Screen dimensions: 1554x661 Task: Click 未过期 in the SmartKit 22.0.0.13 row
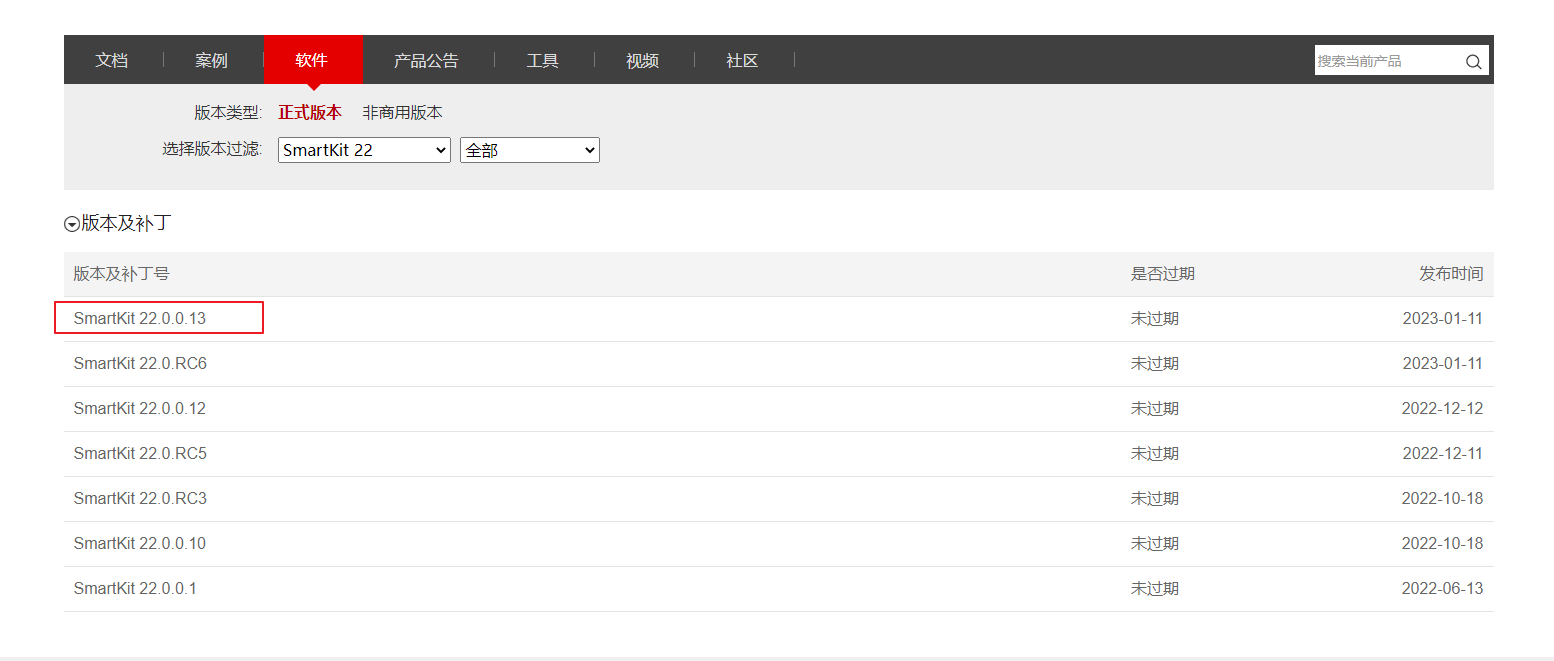[1155, 319]
